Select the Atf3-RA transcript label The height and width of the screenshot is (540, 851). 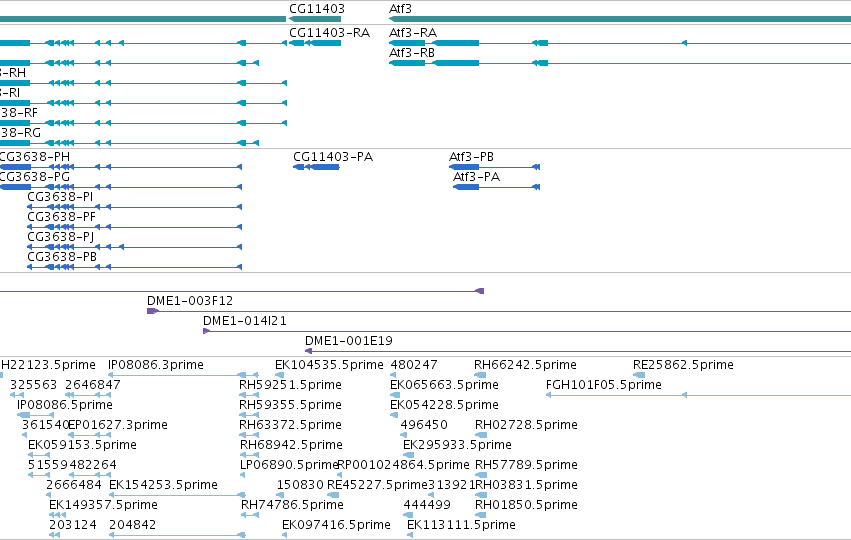click(413, 33)
